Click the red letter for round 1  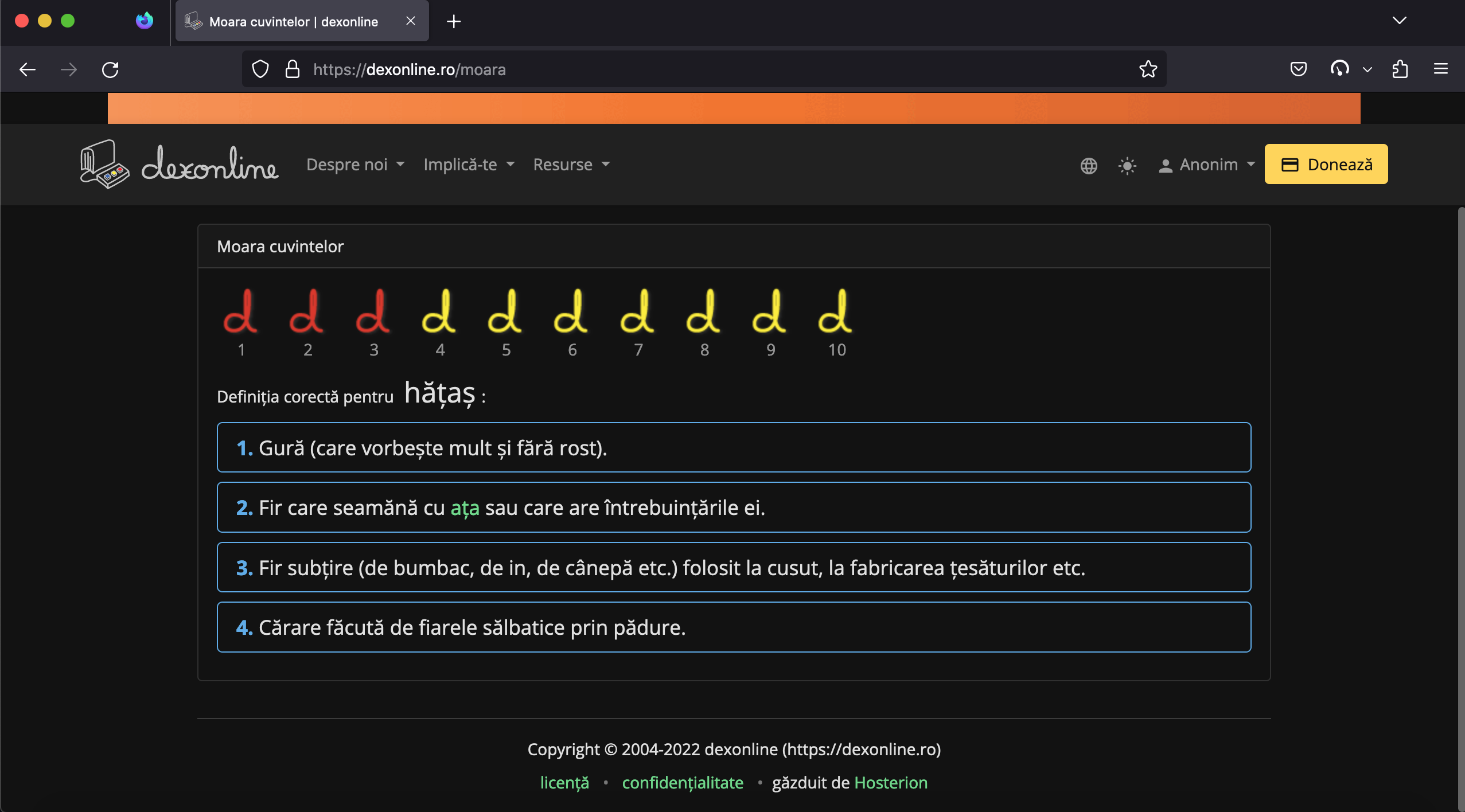(241, 318)
